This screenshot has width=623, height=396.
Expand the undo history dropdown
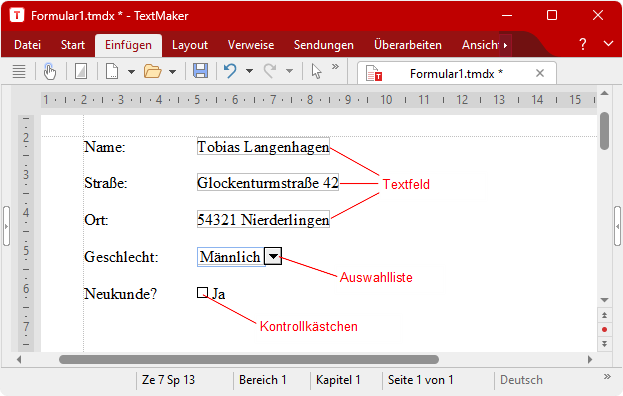pos(249,71)
